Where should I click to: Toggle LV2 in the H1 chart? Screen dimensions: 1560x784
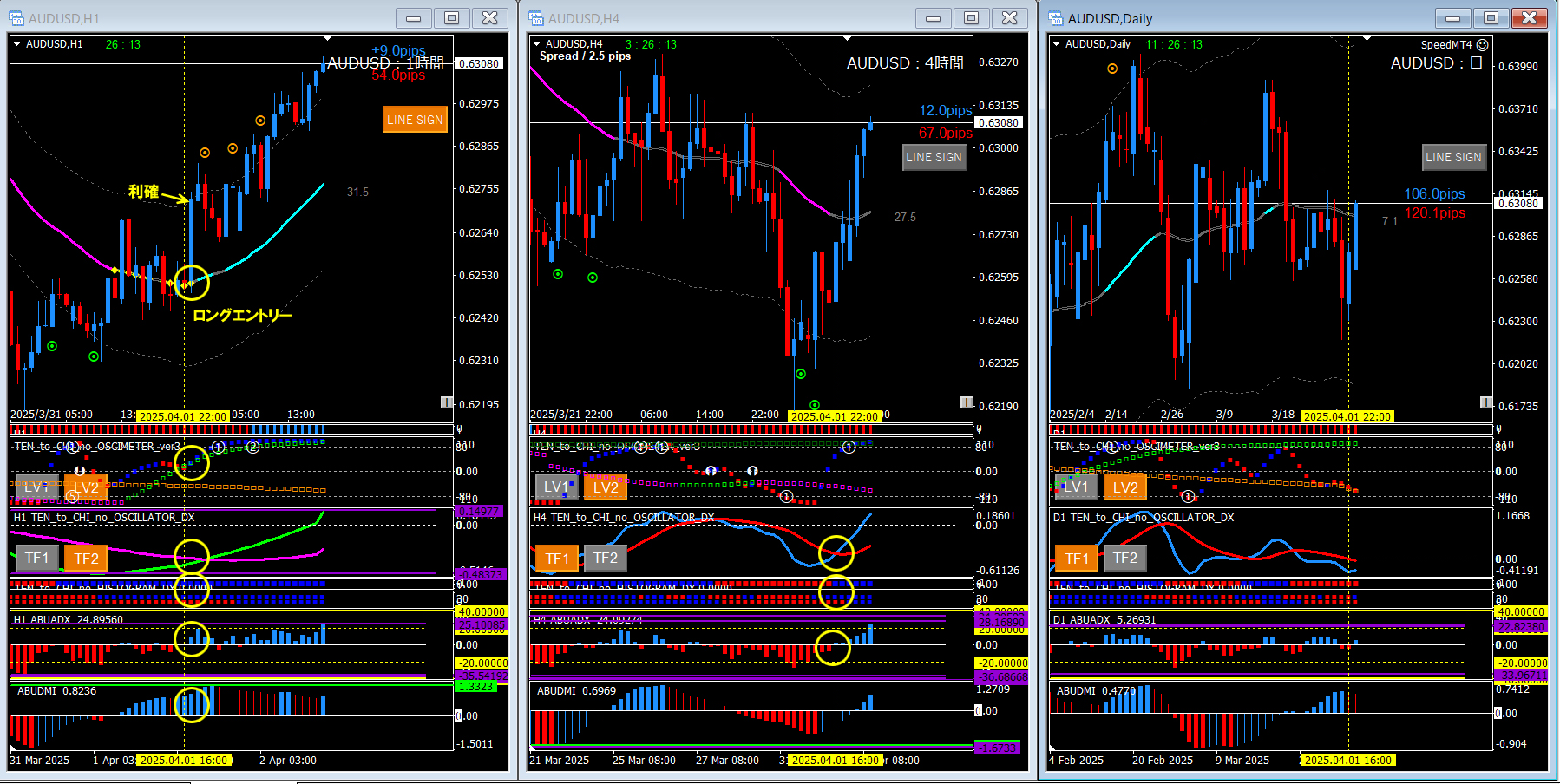click(86, 487)
